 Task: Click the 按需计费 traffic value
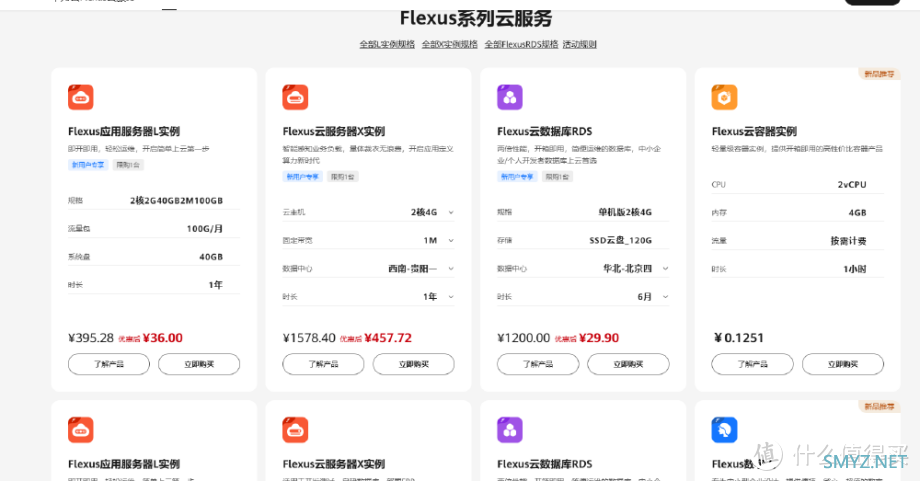pos(848,241)
